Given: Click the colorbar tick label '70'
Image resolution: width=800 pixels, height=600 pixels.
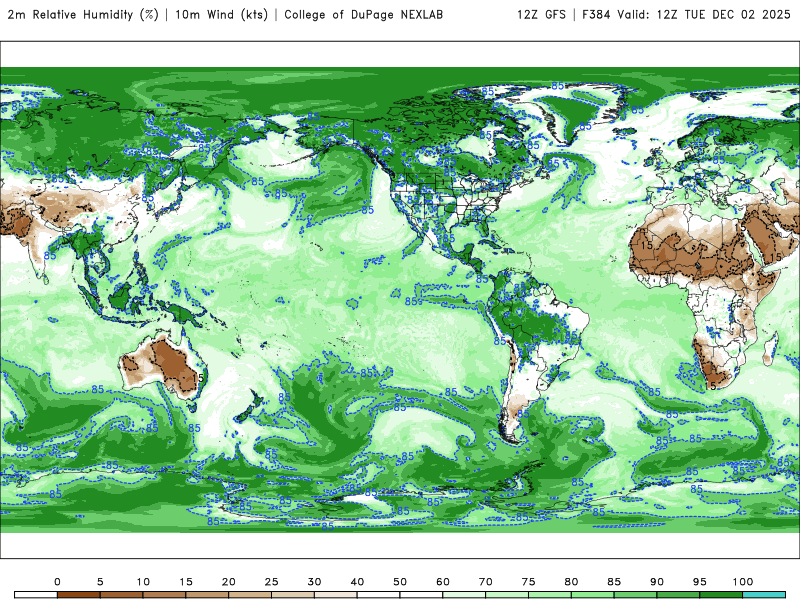Looking at the screenshot, I should pos(486,582).
